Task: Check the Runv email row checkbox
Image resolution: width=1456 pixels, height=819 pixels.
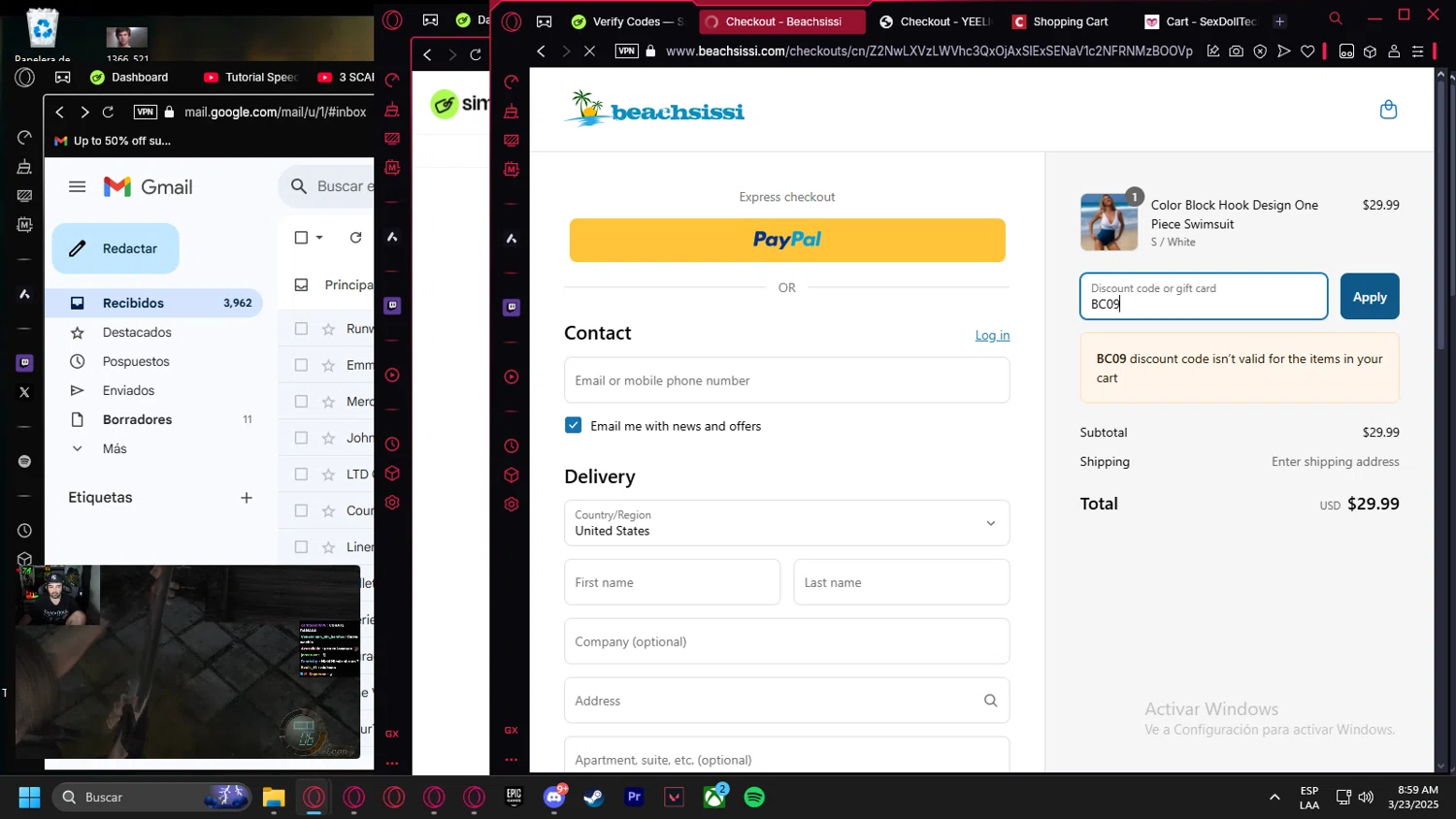Action: tap(301, 329)
